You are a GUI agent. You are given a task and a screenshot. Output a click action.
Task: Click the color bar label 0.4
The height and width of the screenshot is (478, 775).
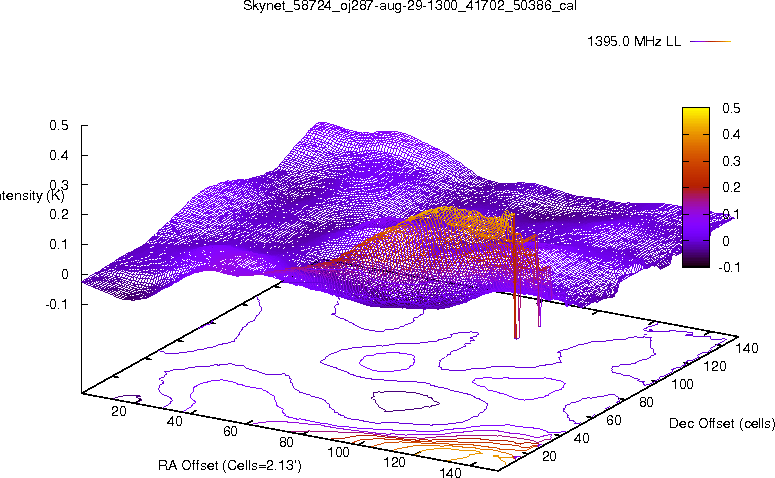pyautogui.click(x=731, y=134)
